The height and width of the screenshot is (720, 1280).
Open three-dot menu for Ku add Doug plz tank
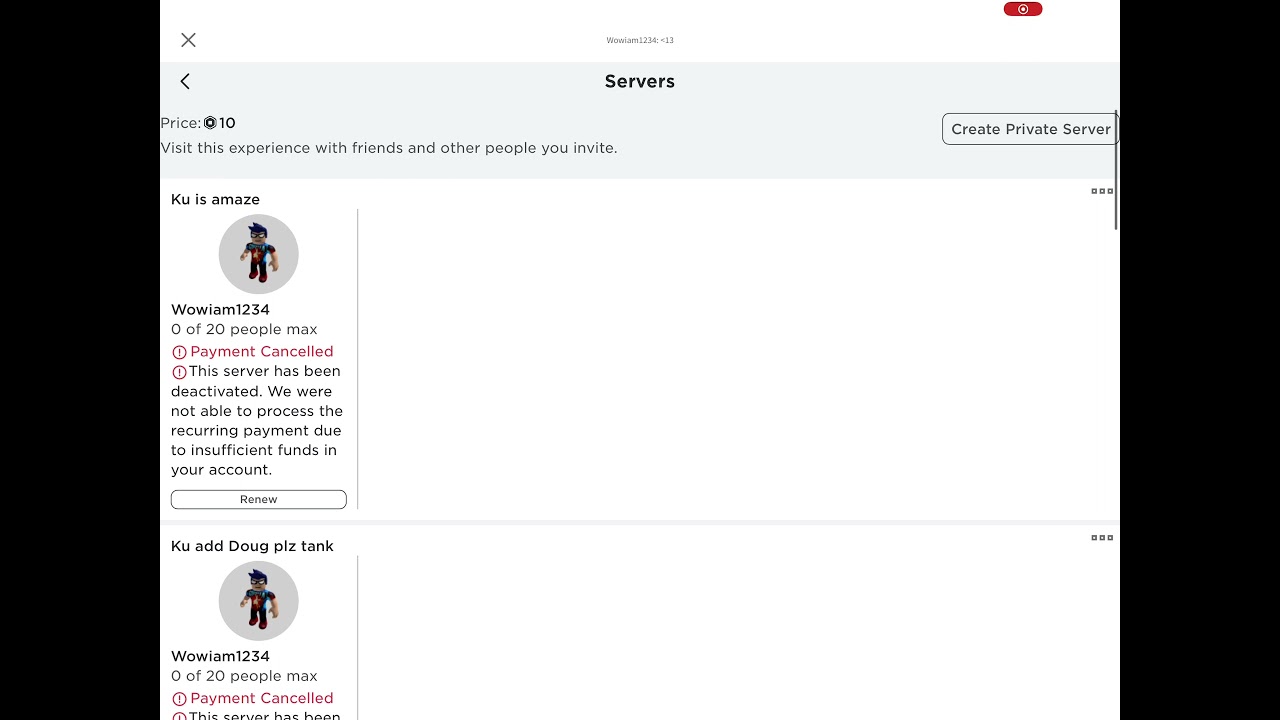point(1102,538)
